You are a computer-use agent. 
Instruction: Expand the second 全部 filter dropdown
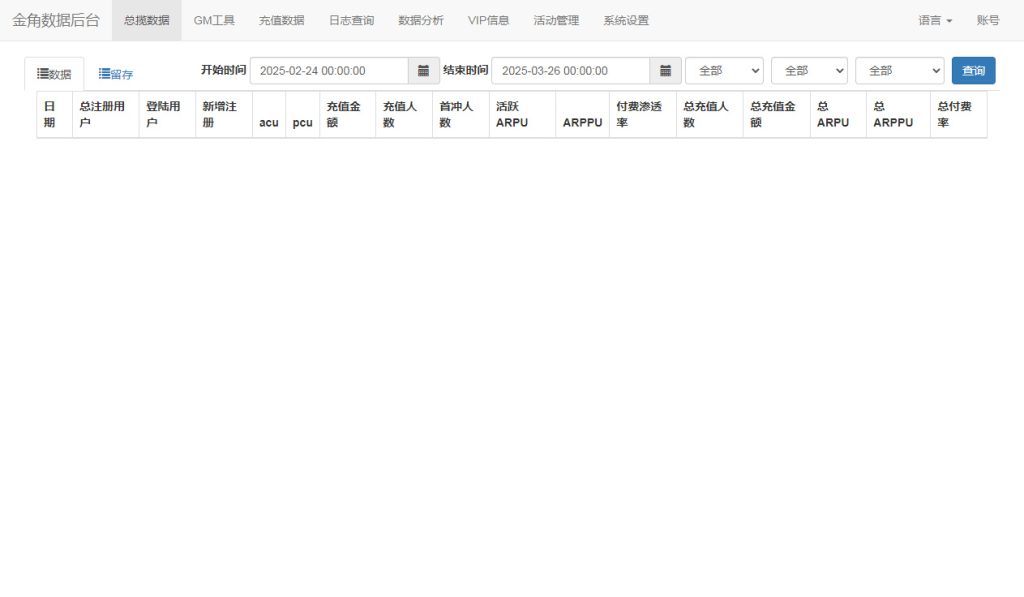[x=808, y=70]
